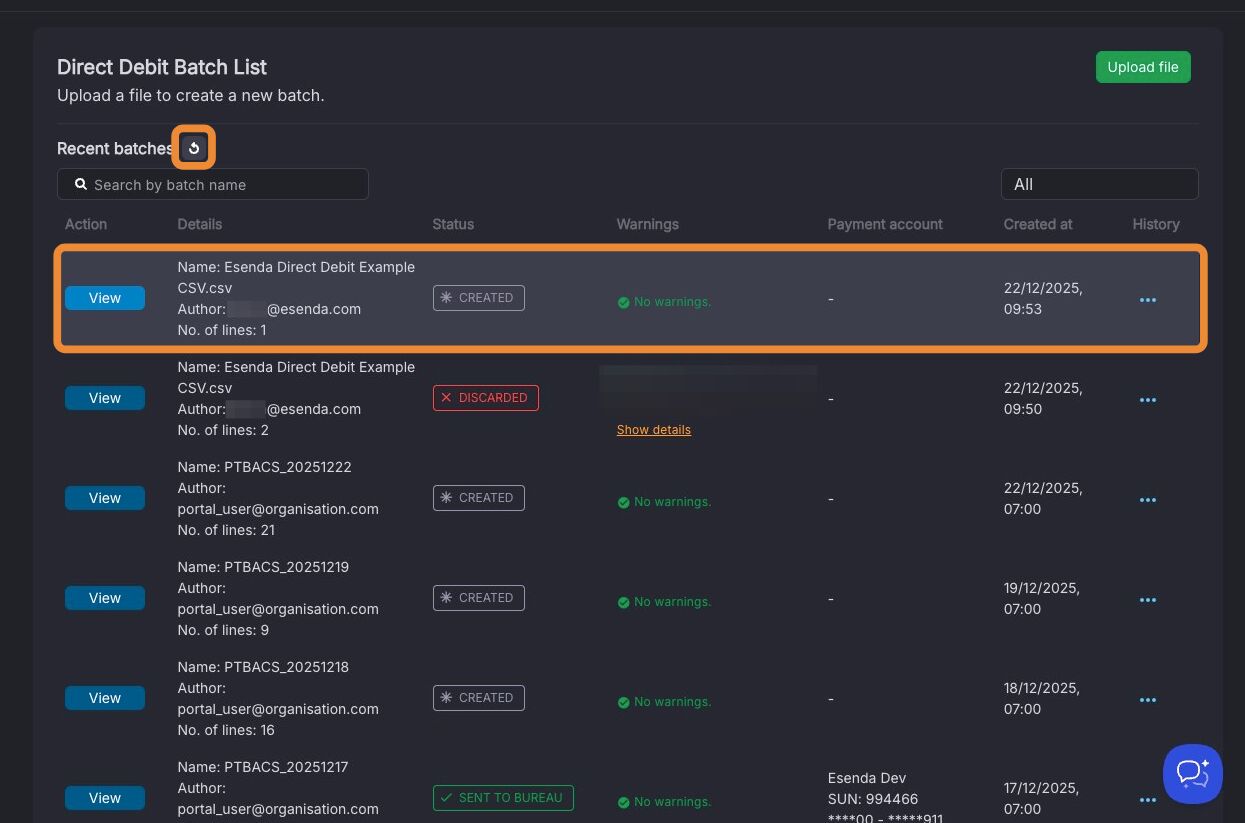
Task: Click CREATED badge of PTBACS_20251222
Action: click(479, 498)
